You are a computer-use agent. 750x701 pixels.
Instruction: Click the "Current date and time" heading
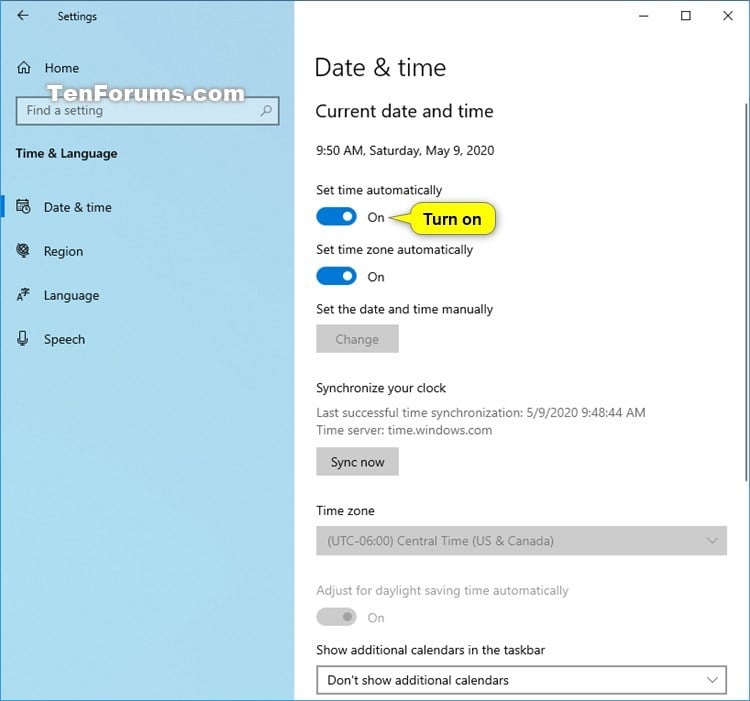pyautogui.click(x=404, y=111)
